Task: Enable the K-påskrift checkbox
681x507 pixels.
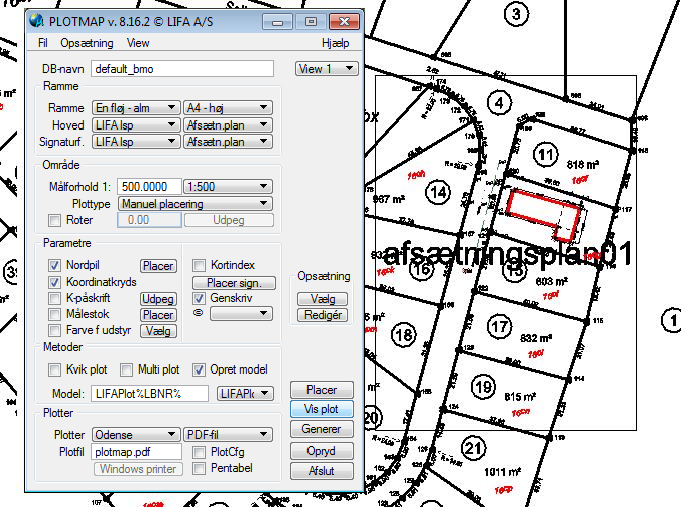Action: [54, 298]
